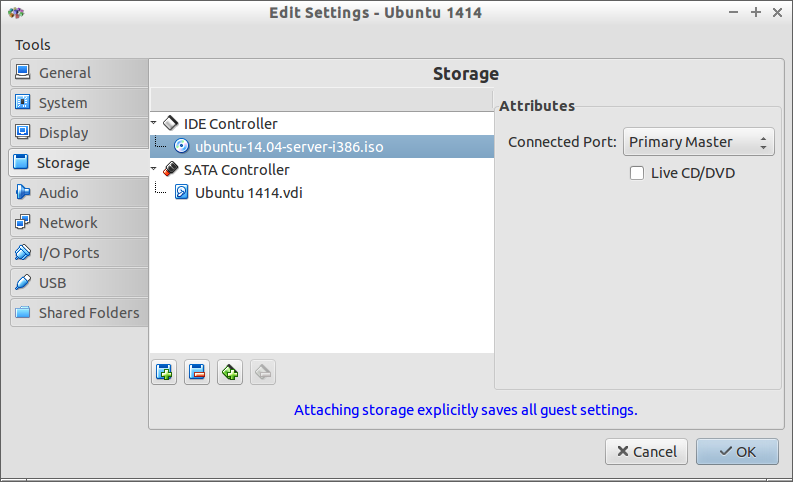Enable the Live CD/DVD checkbox
This screenshot has height=482, width=793.
click(x=637, y=173)
